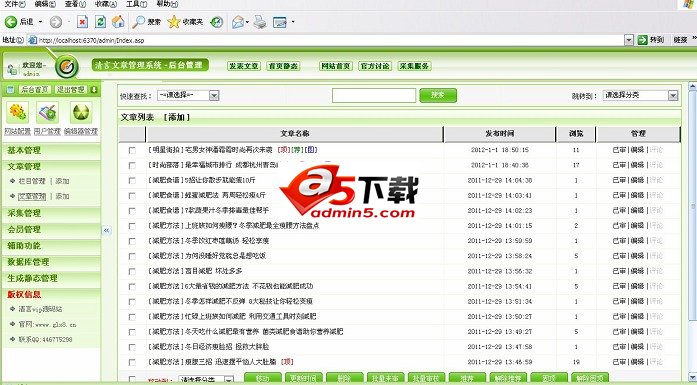Image resolution: width=697 pixels, height=385 pixels.
Task: Click the green 搜索 search button
Action: click(438, 95)
